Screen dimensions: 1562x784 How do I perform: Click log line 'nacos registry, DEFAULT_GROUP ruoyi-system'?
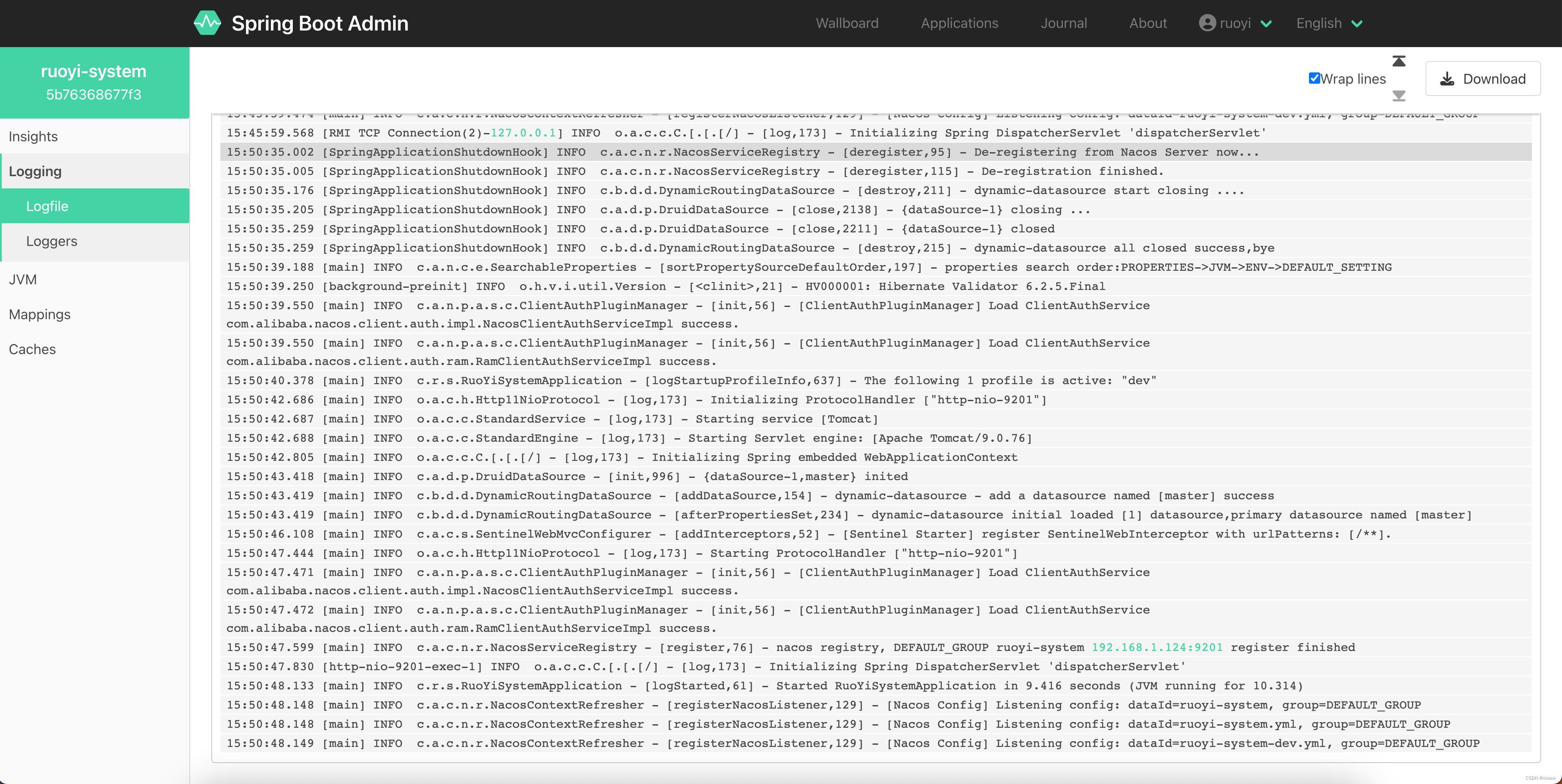click(876, 647)
